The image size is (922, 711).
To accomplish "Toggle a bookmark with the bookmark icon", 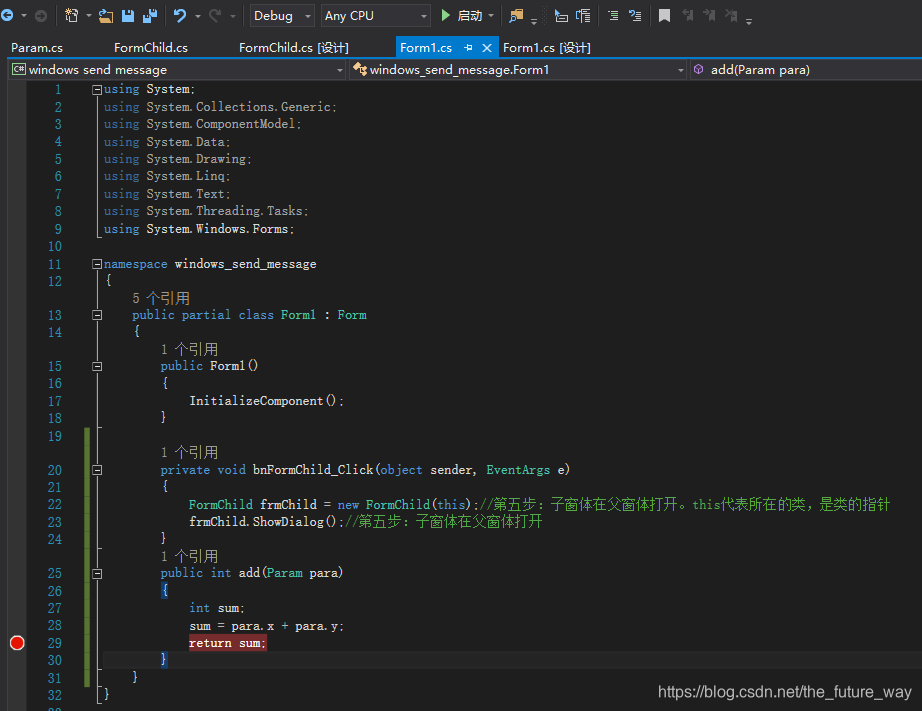I will coord(664,16).
